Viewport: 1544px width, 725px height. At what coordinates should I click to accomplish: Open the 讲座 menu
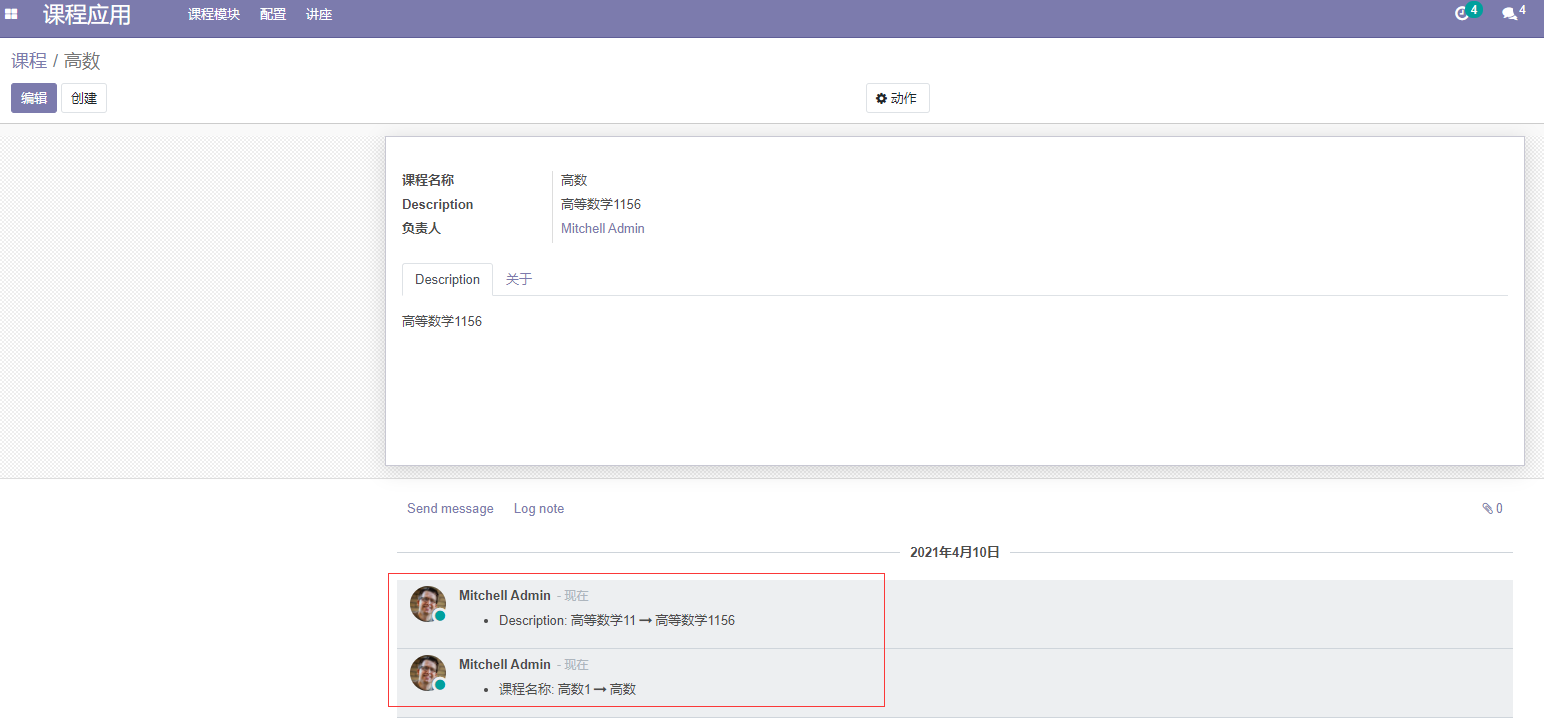pos(318,14)
